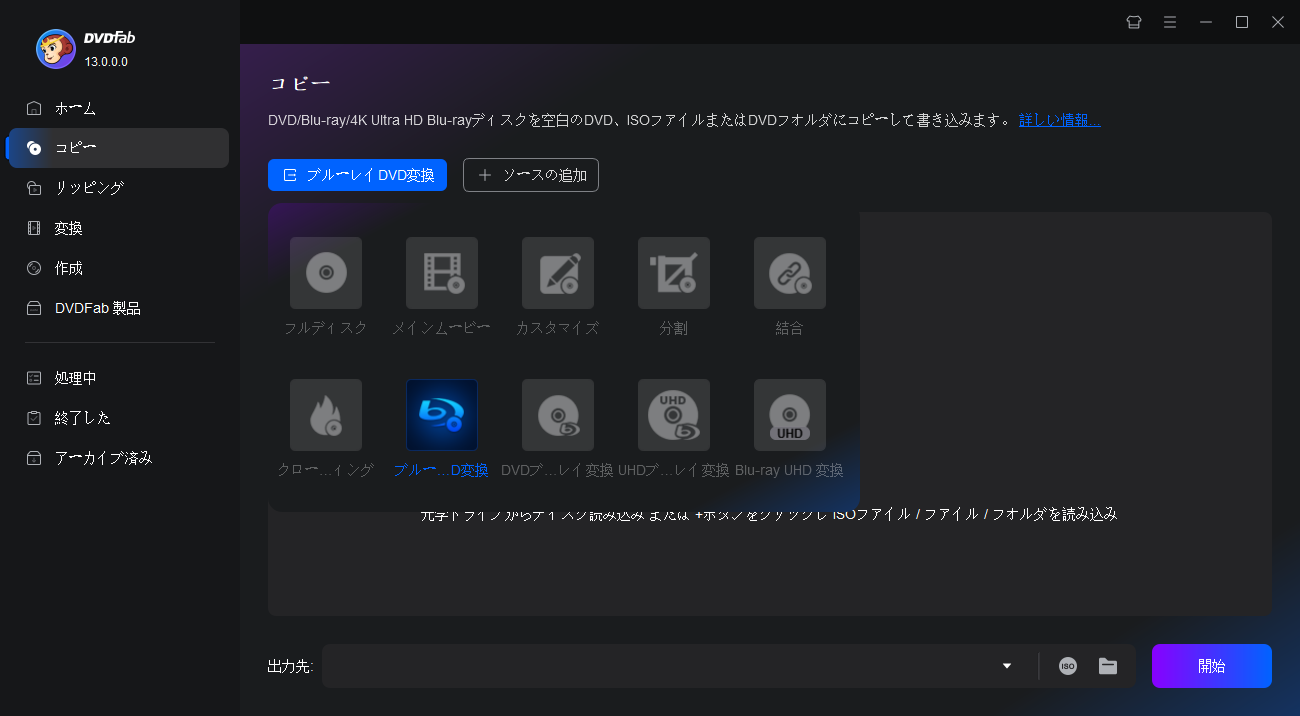Image resolution: width=1300 pixels, height=716 pixels.
Task: Switch to the 作成 creator module
Action: [119, 268]
